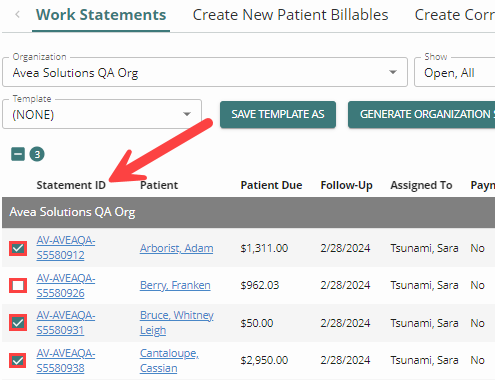Open the Organization dropdown arrow

click(x=393, y=72)
